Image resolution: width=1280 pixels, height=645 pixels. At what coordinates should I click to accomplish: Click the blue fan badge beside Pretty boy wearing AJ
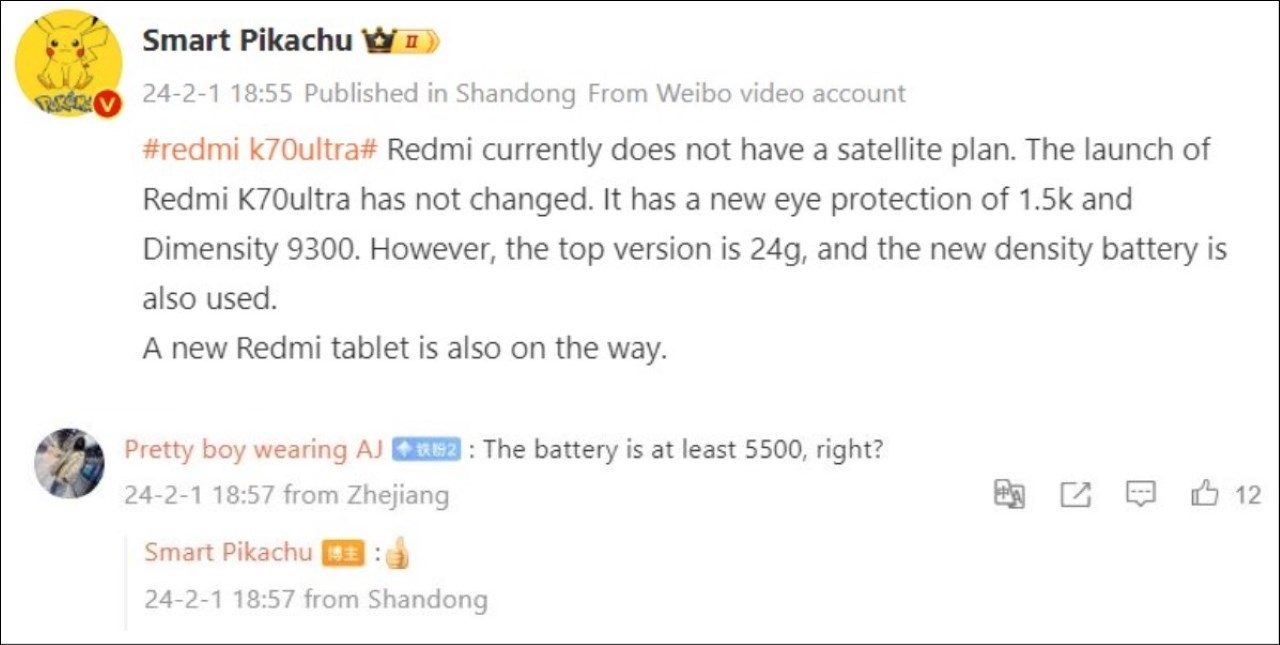coord(427,449)
